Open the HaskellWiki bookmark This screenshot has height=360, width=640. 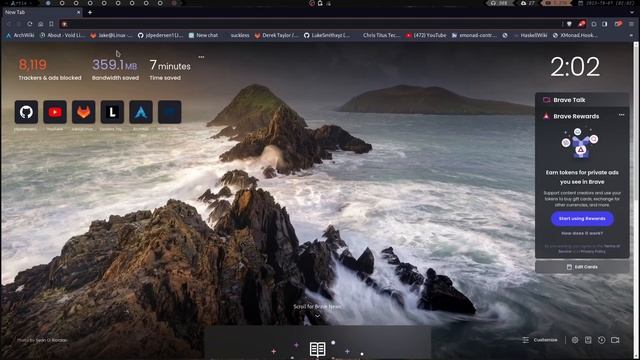pyautogui.click(x=530, y=36)
